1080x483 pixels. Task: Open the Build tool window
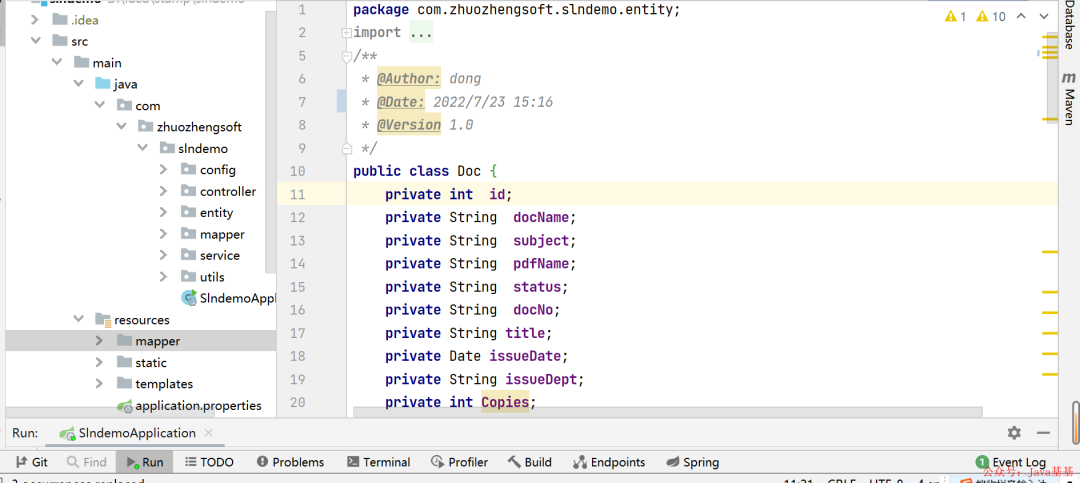[530, 462]
